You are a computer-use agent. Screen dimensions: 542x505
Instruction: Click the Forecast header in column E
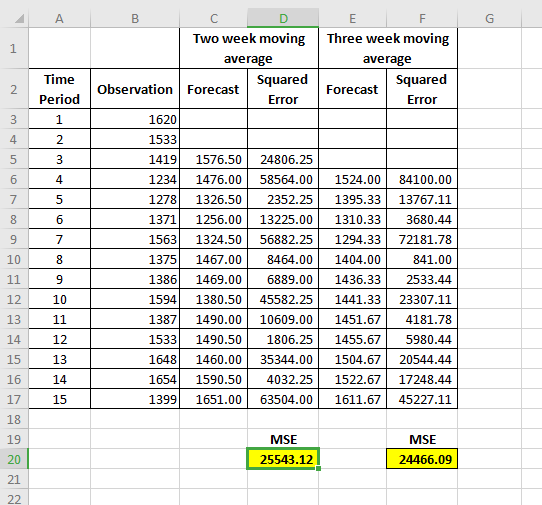(x=352, y=89)
